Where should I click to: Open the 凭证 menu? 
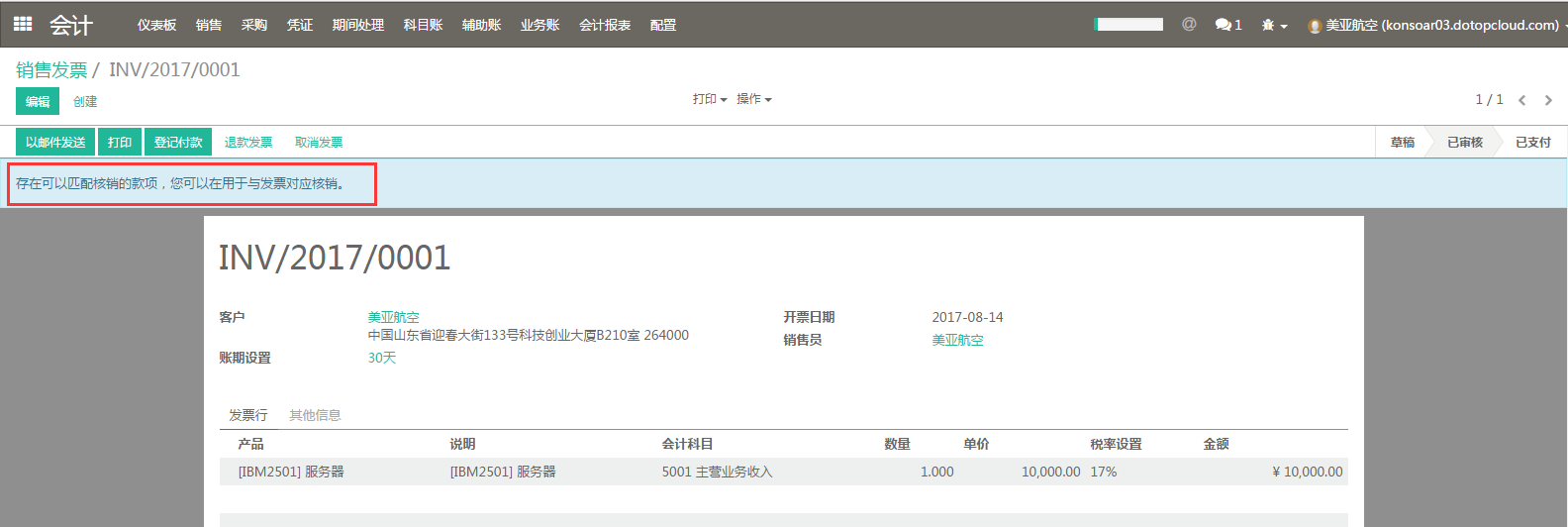click(x=300, y=25)
